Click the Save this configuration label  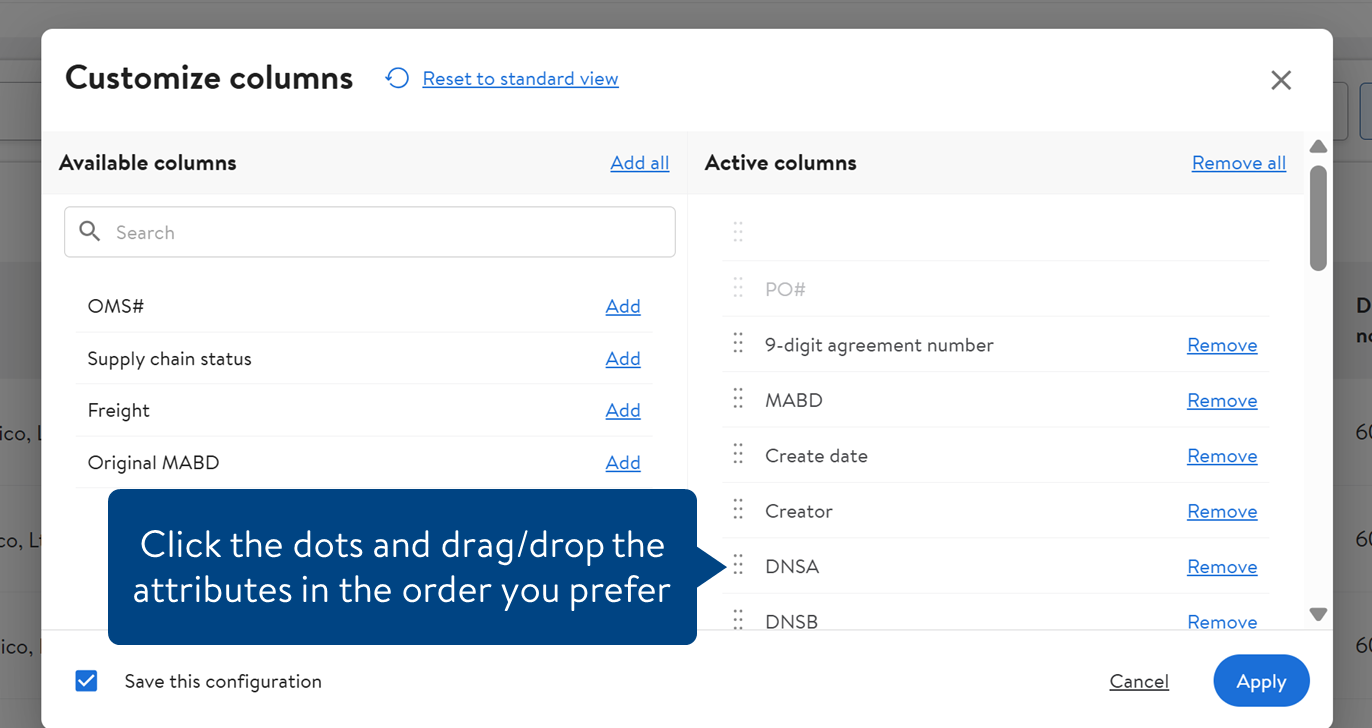tap(223, 681)
